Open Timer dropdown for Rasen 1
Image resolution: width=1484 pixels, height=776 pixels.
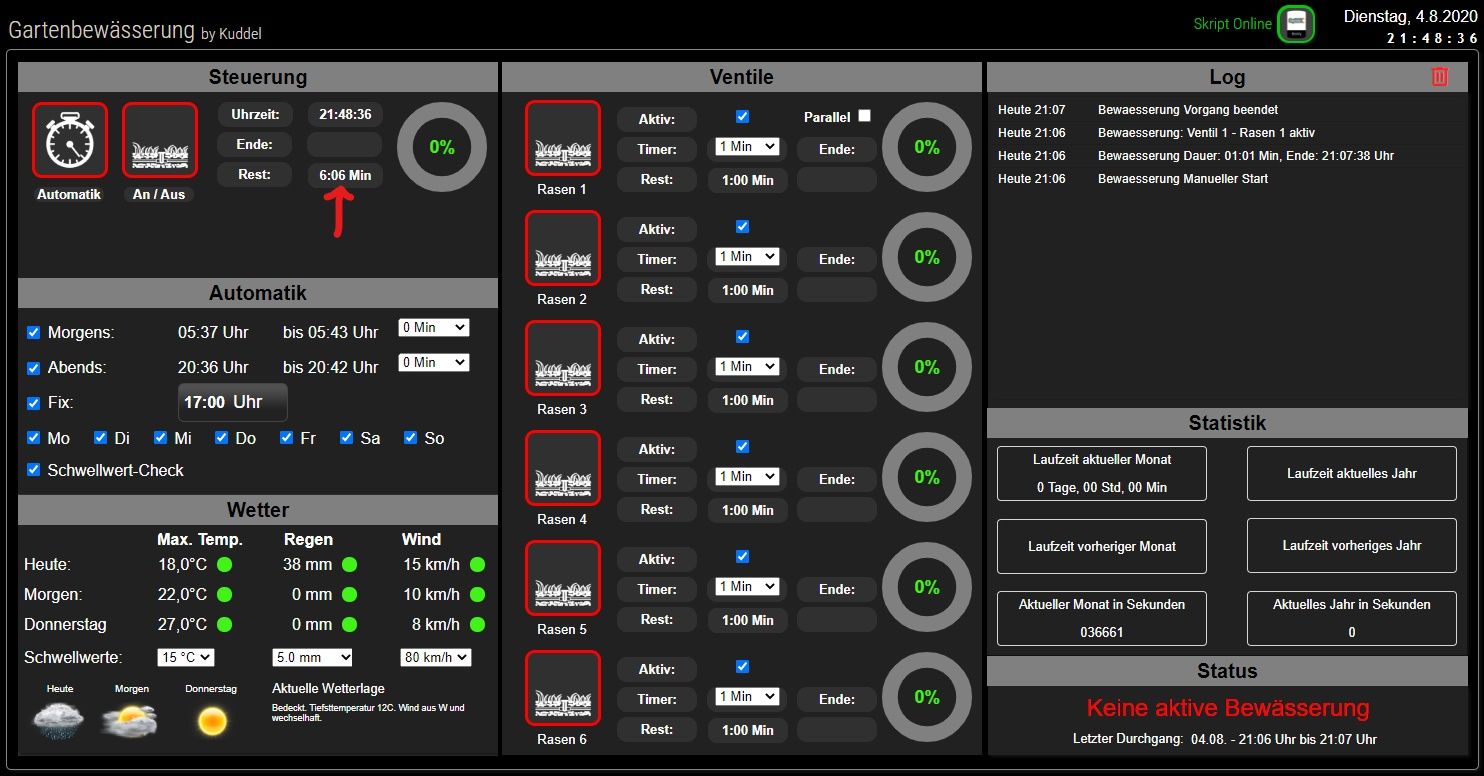click(x=747, y=147)
